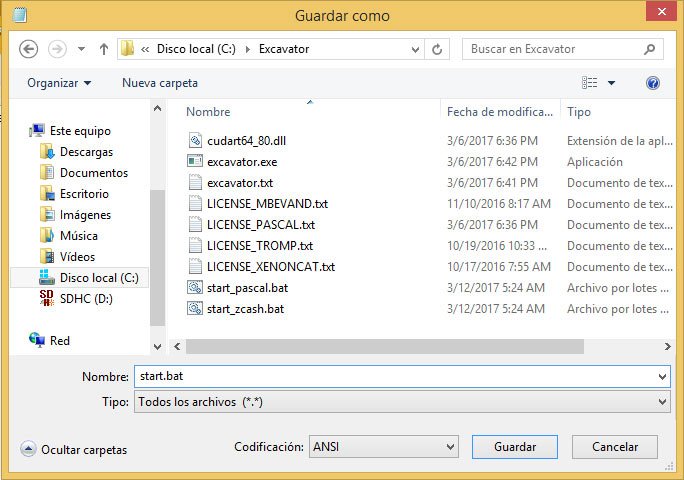
Task: Click the horizontal scrollbar thumb
Action: (385, 346)
